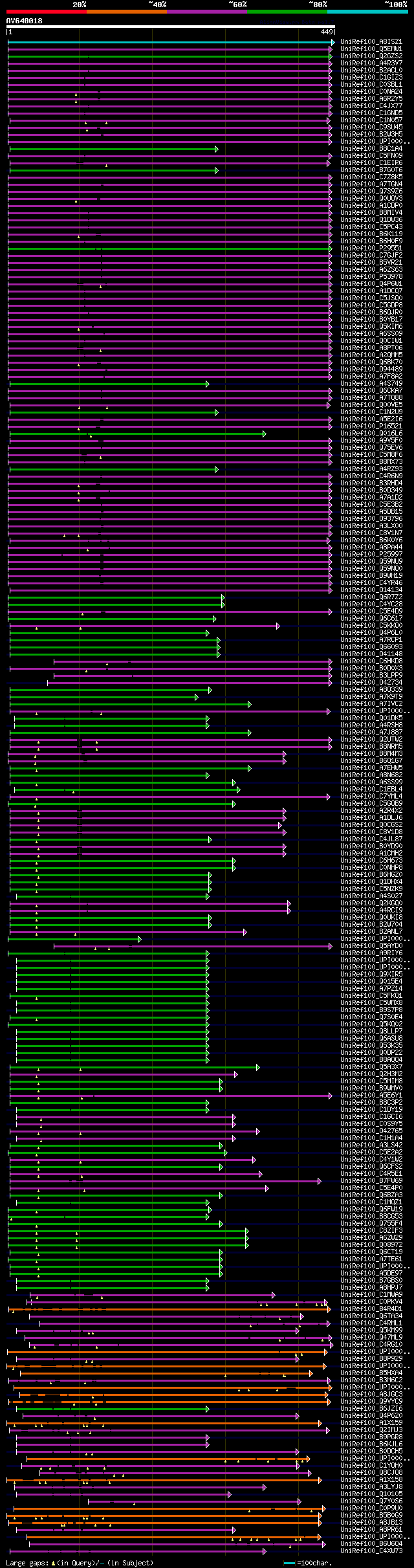The image size is (414, 1568).
Task: Click the white query length ruler bar
Action: [x=171, y=27]
